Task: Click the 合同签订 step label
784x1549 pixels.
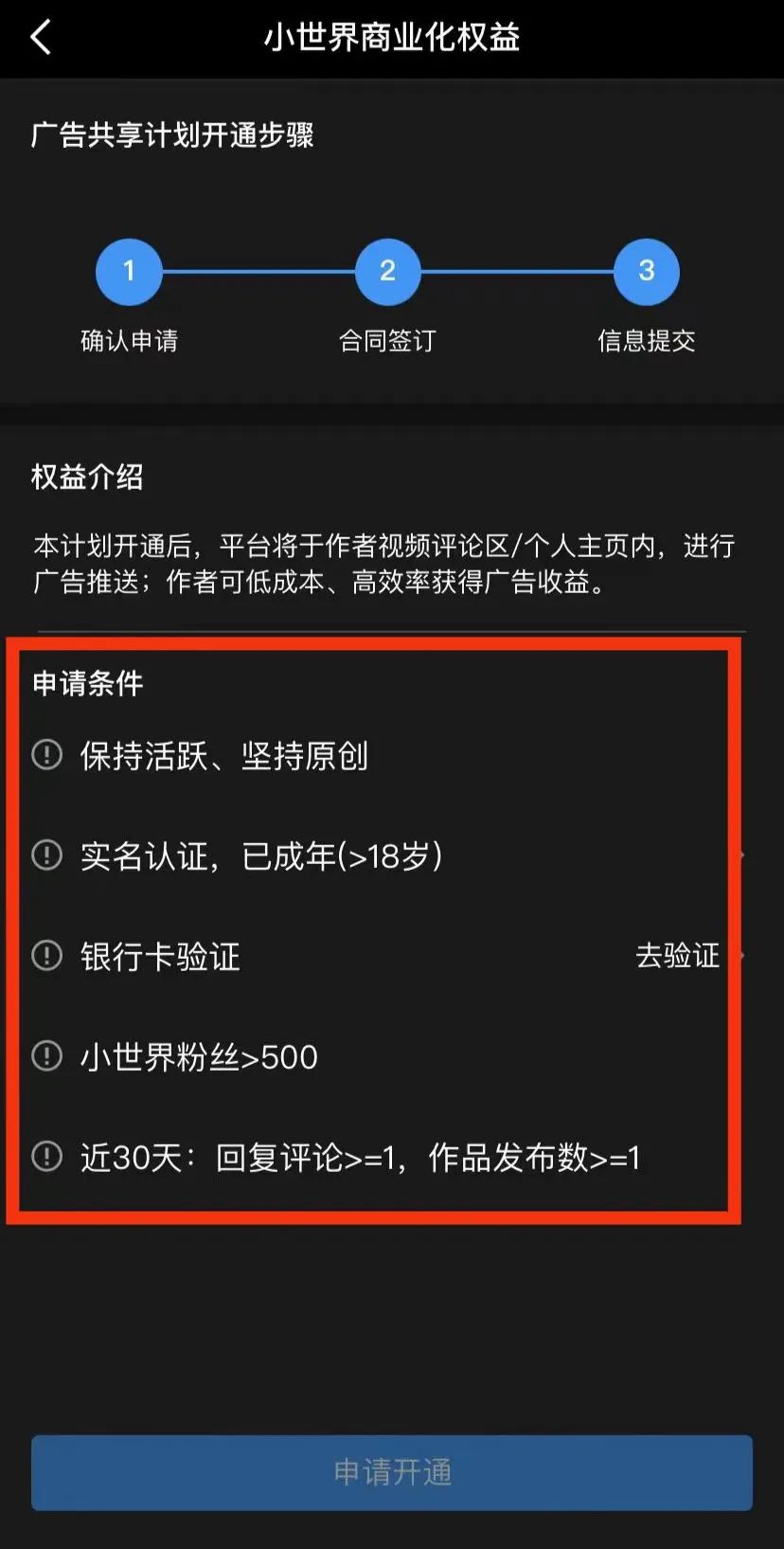Action: [387, 340]
